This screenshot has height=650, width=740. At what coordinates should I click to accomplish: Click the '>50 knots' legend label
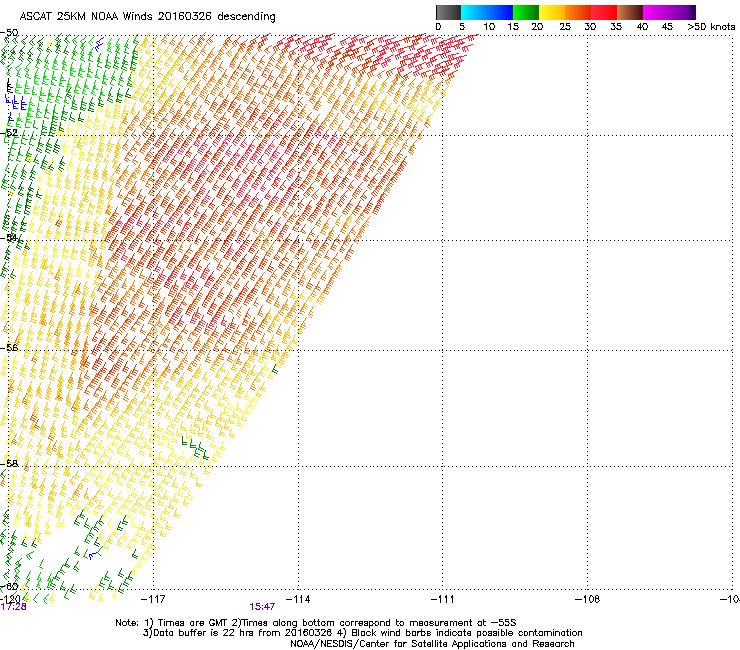click(x=711, y=27)
